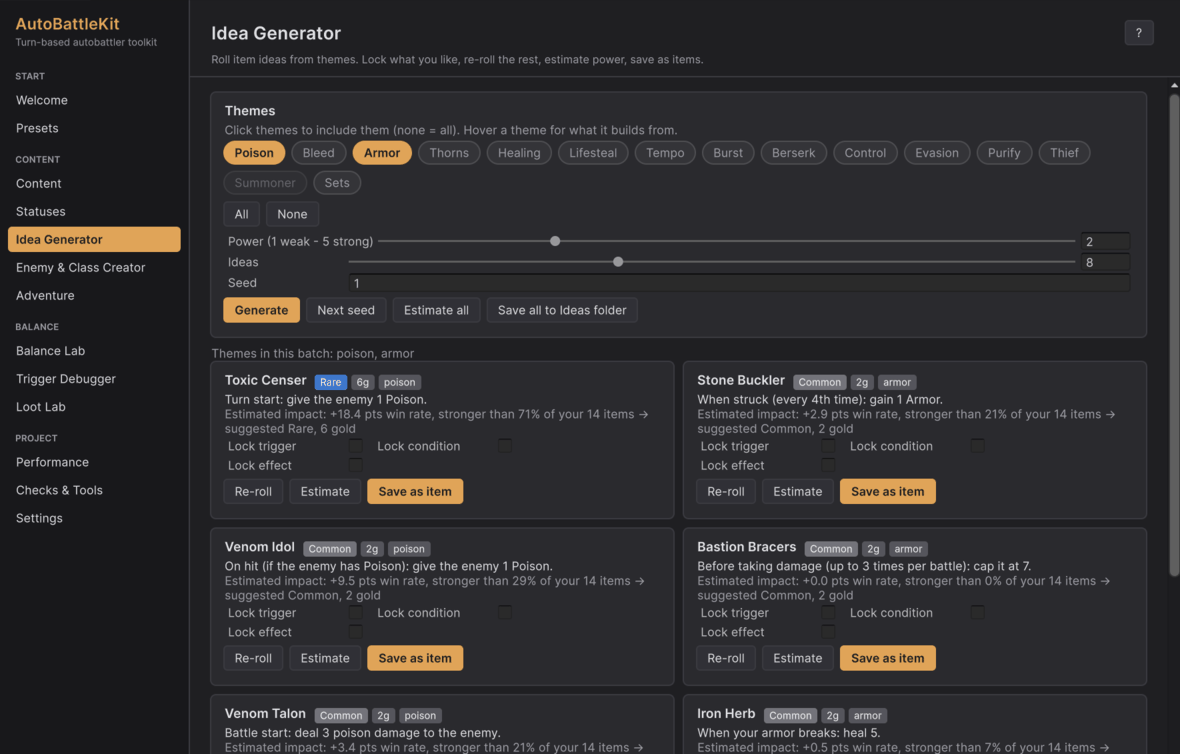
Task: Click the None themes button
Action: coord(292,214)
